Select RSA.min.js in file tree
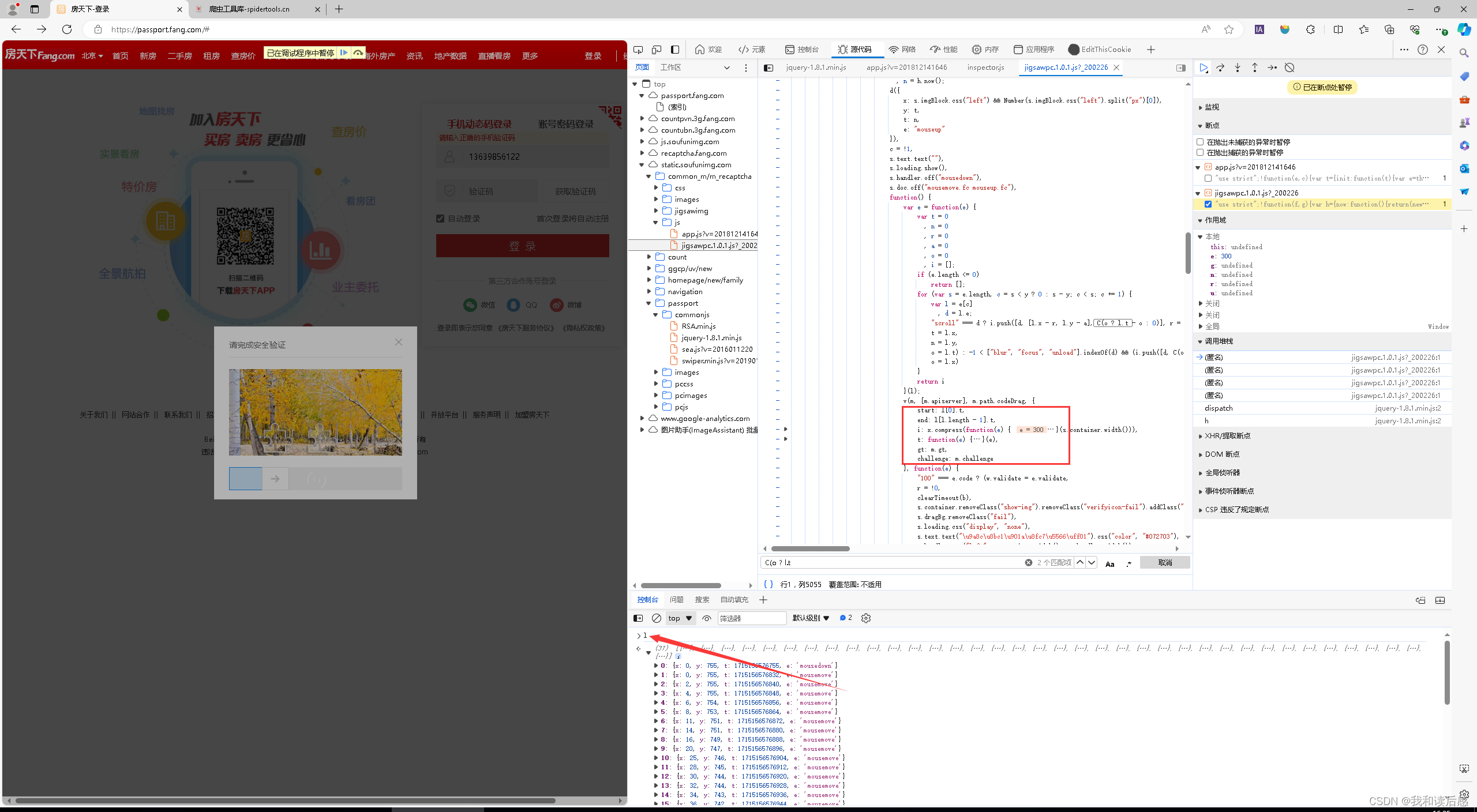The image size is (1477, 812). coord(699,326)
